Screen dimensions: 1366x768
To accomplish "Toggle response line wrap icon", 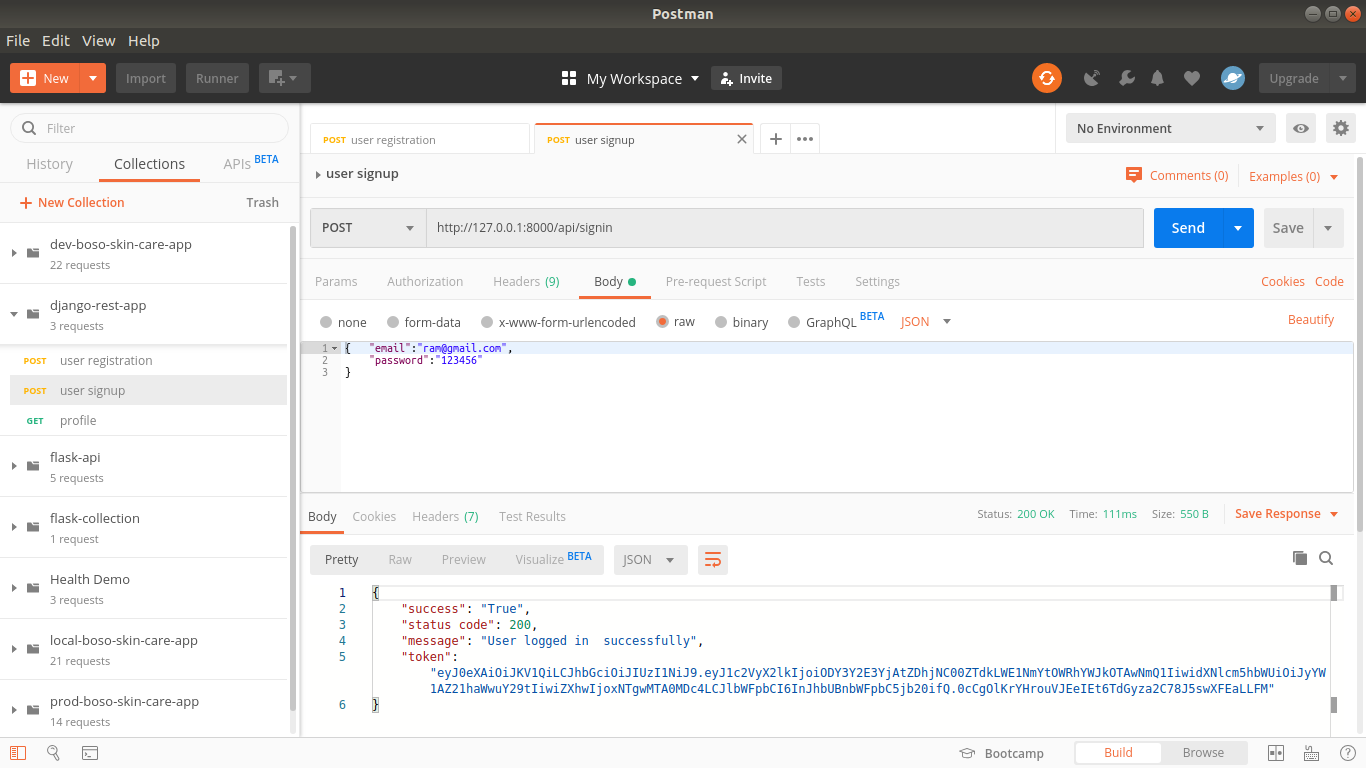I will point(713,560).
